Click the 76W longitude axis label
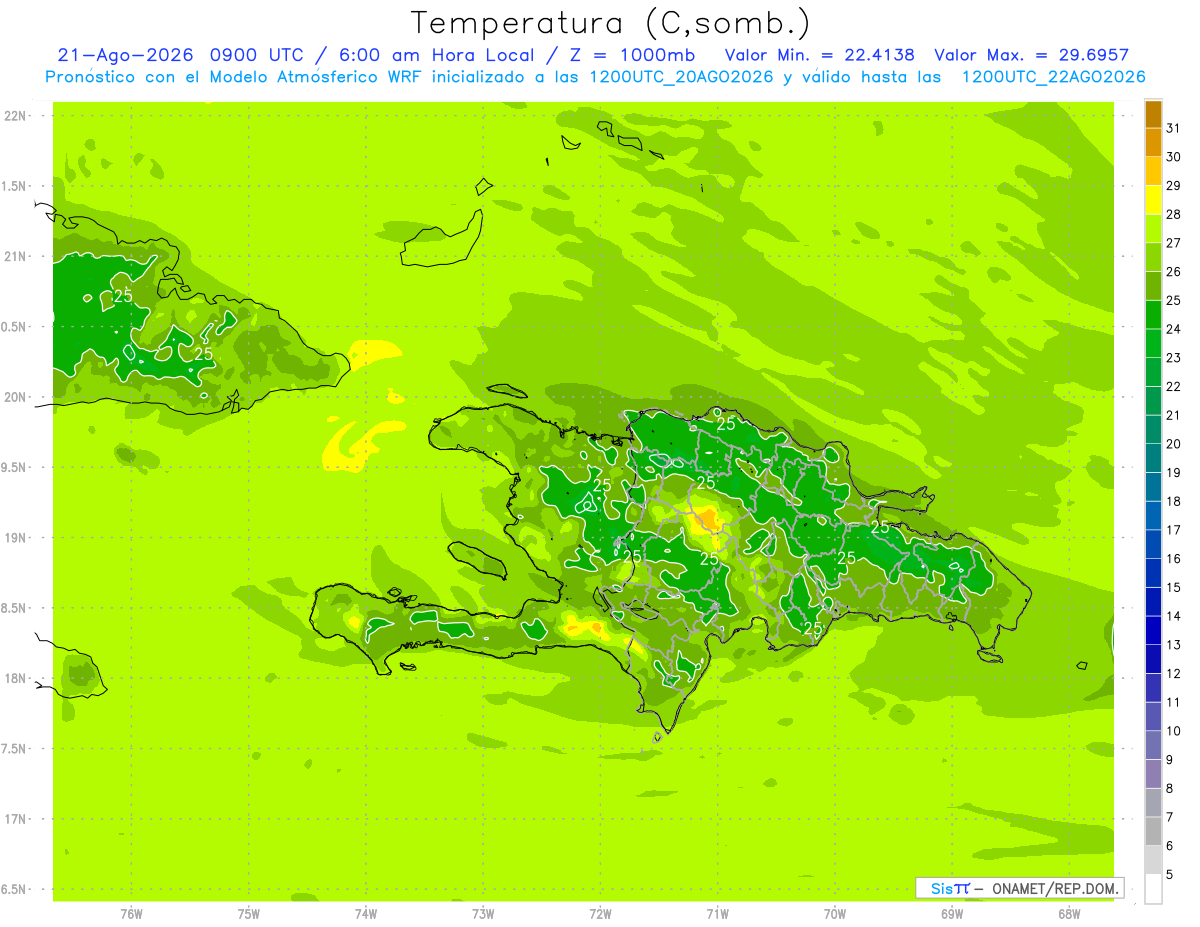Viewport: 1200px width, 927px height. click(131, 914)
